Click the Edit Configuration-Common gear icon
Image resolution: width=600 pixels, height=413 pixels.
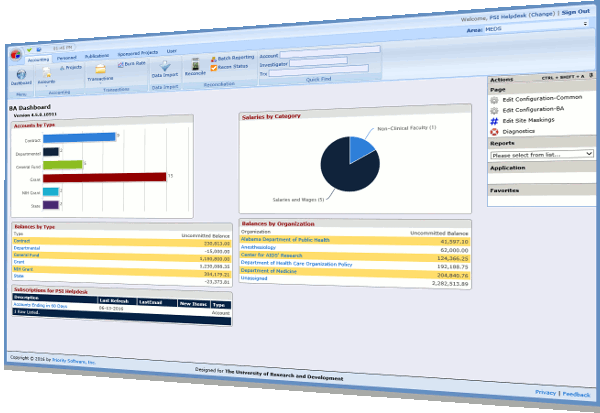click(494, 100)
